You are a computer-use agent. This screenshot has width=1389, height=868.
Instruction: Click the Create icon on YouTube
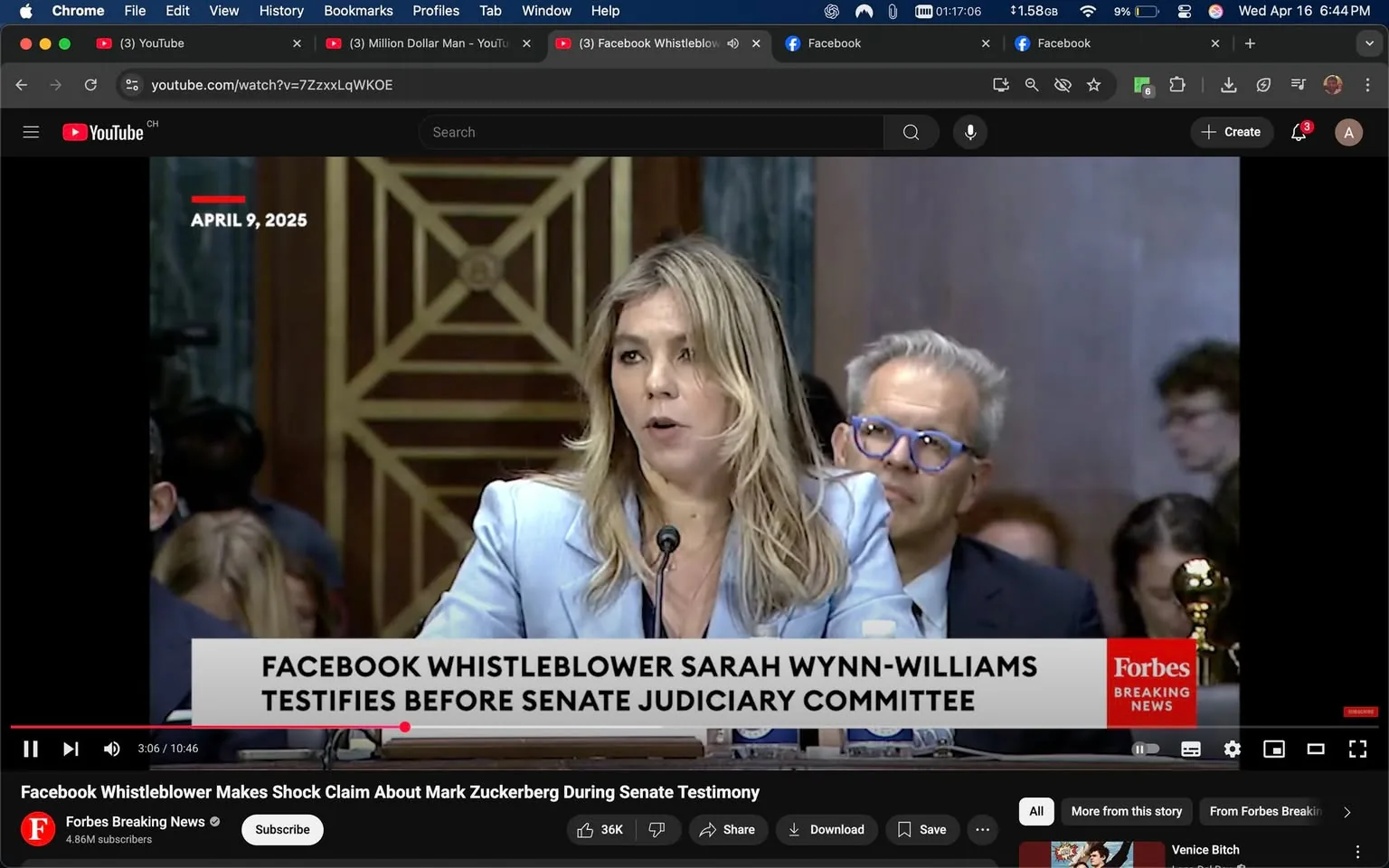(1230, 132)
